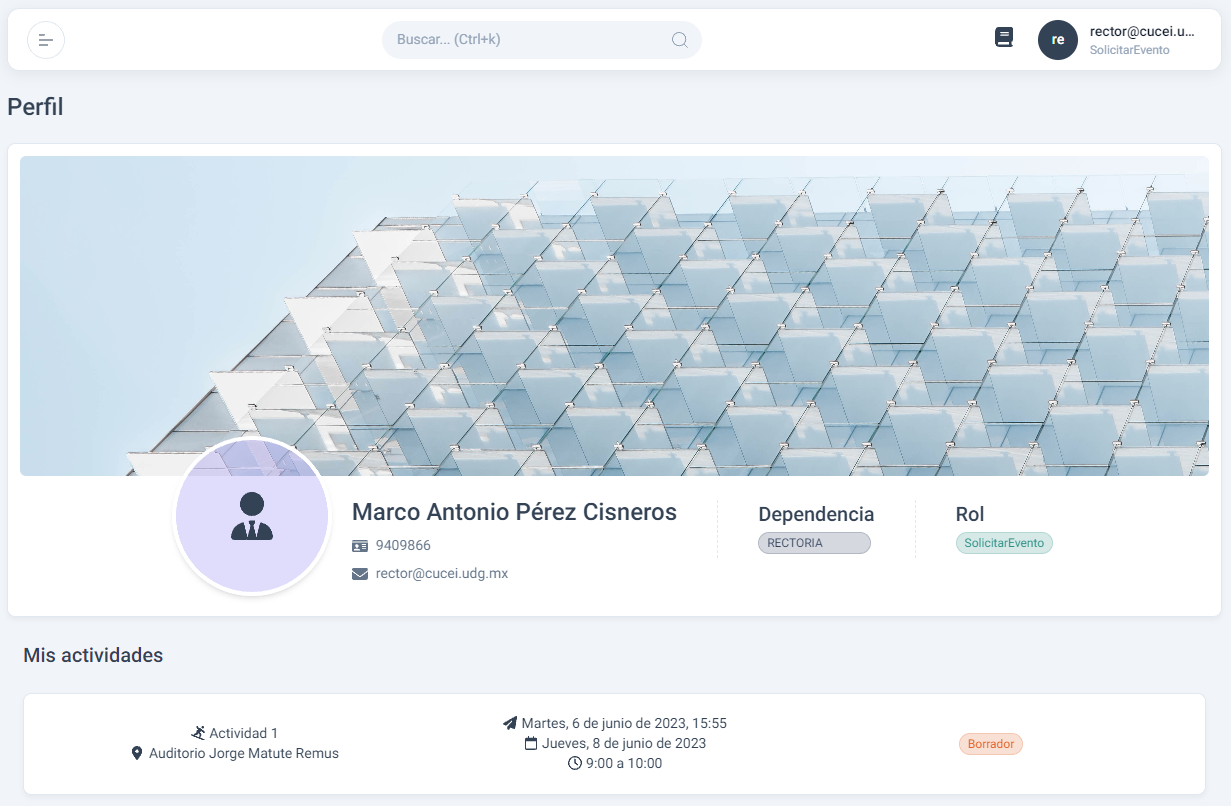Image resolution: width=1231 pixels, height=806 pixels.
Task: Click the SolicitarEvento role badge
Action: (1004, 543)
